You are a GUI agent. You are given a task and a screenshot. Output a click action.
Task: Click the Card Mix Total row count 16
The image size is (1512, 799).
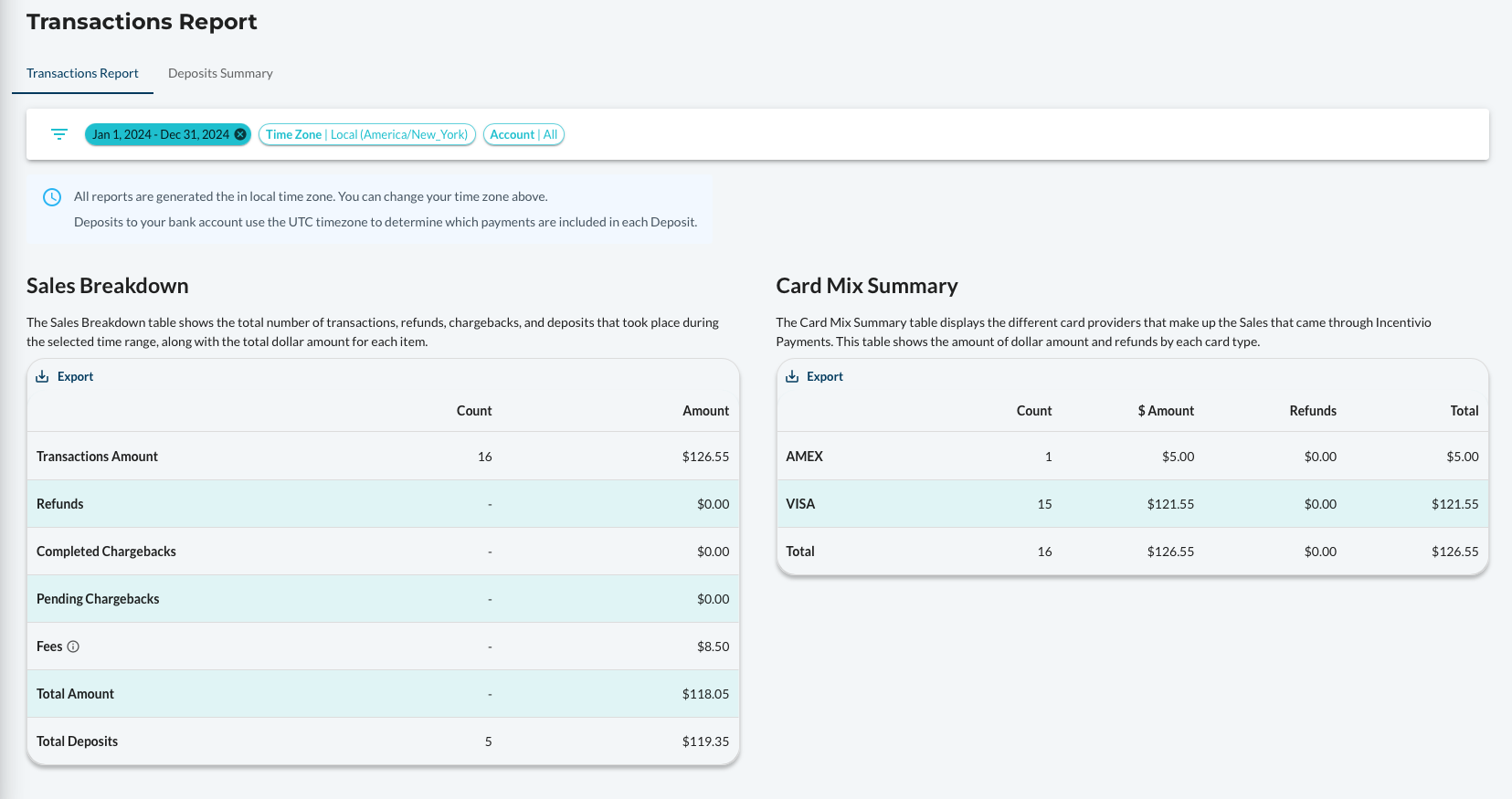[1045, 552]
